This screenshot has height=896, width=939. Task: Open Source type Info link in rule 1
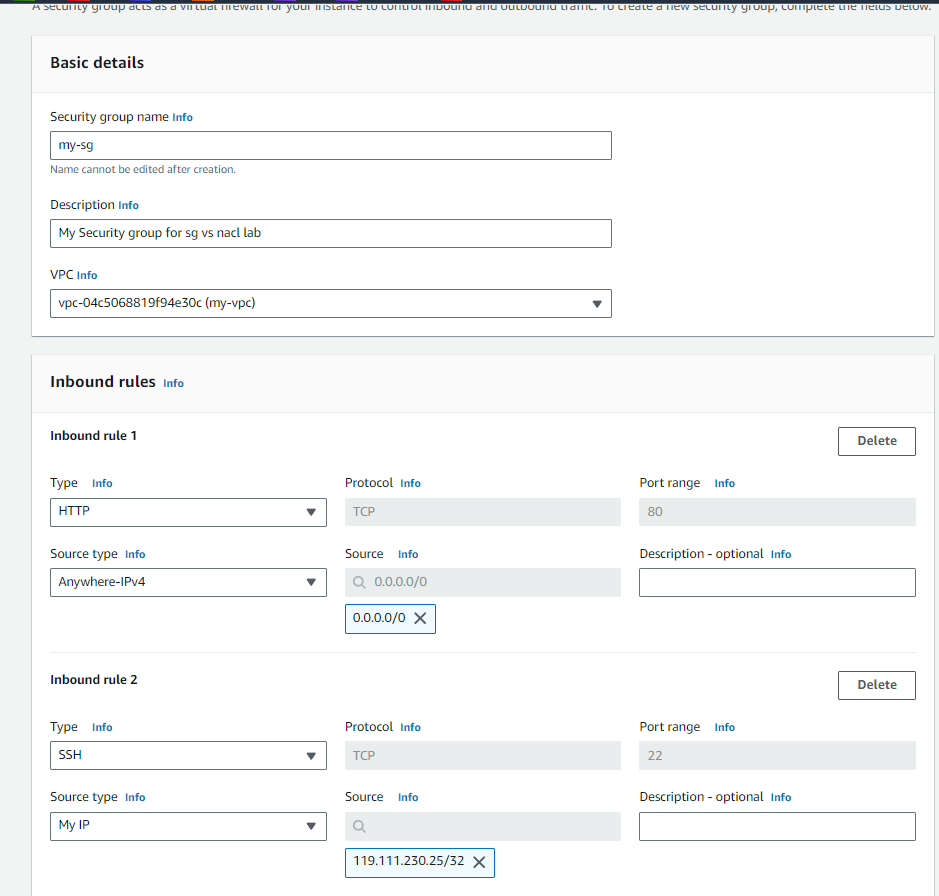pos(135,555)
